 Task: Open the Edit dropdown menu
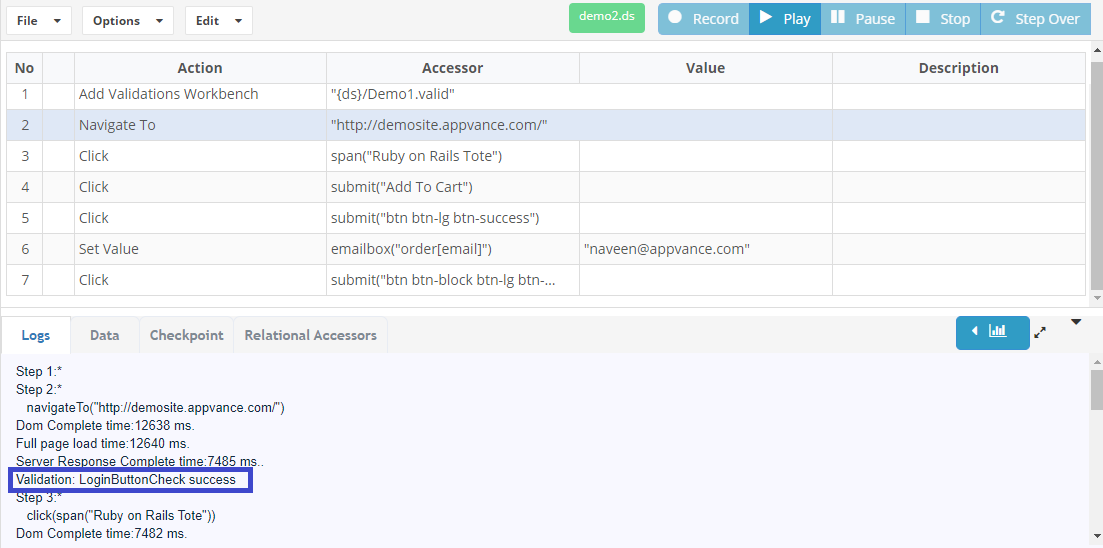click(219, 20)
